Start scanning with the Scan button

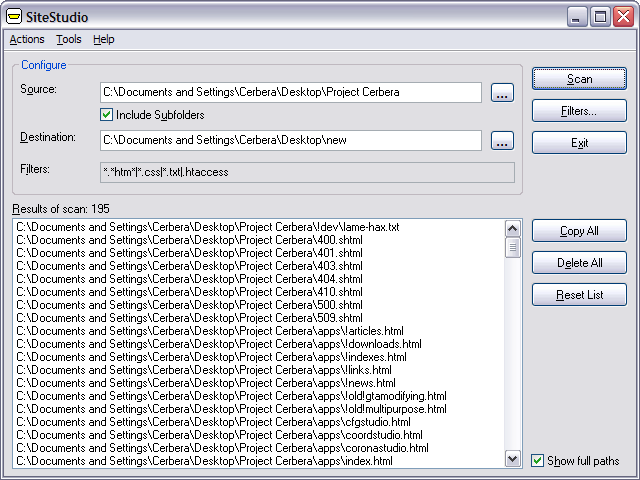click(579, 79)
